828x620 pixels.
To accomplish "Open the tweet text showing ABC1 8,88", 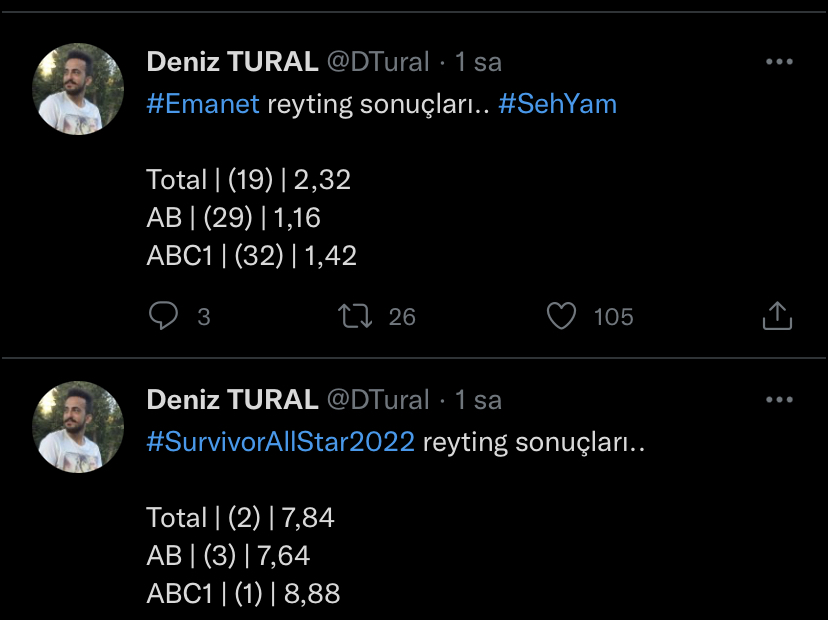I will click(x=243, y=594).
